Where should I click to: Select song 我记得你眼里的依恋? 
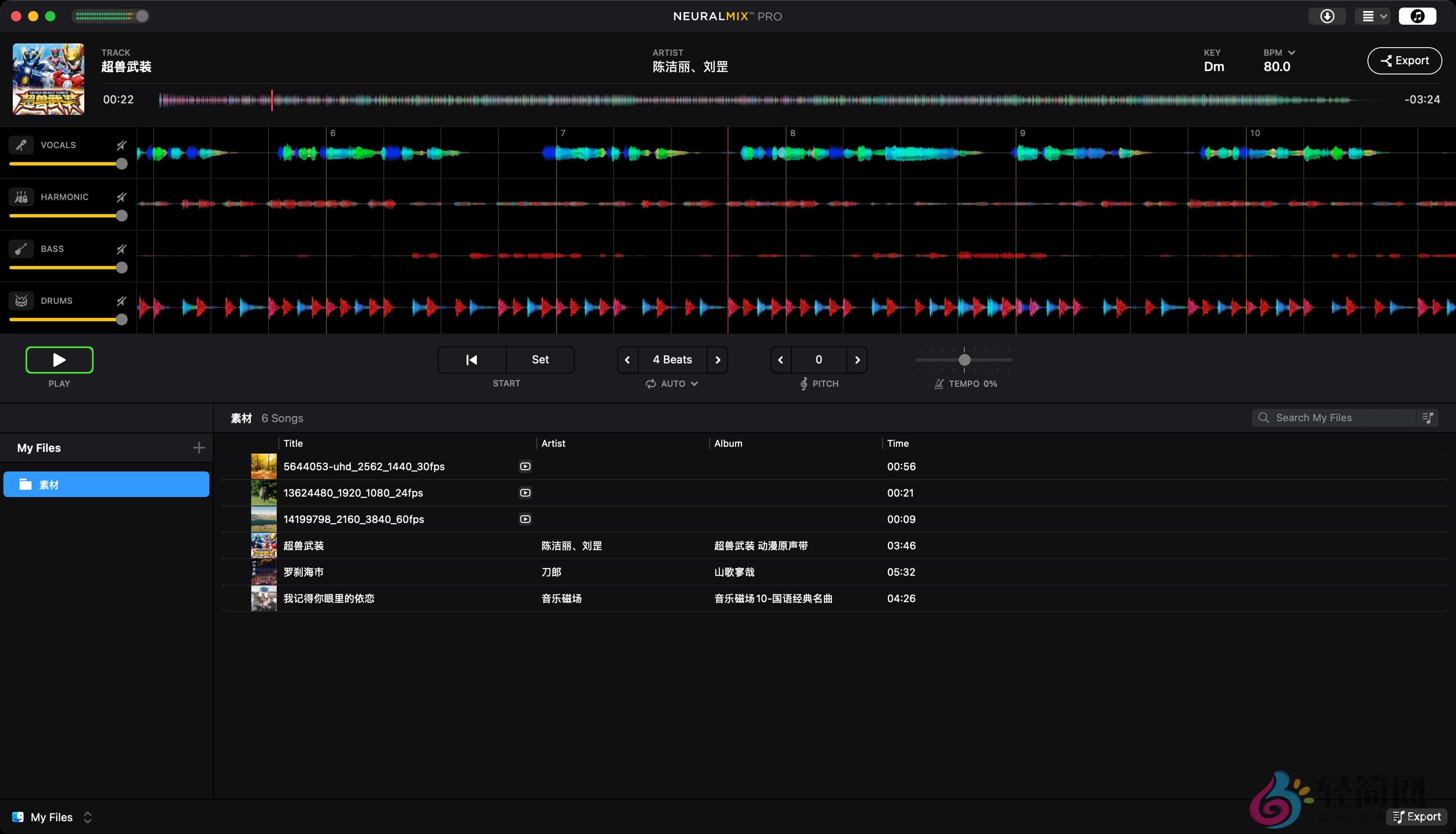(x=834, y=598)
